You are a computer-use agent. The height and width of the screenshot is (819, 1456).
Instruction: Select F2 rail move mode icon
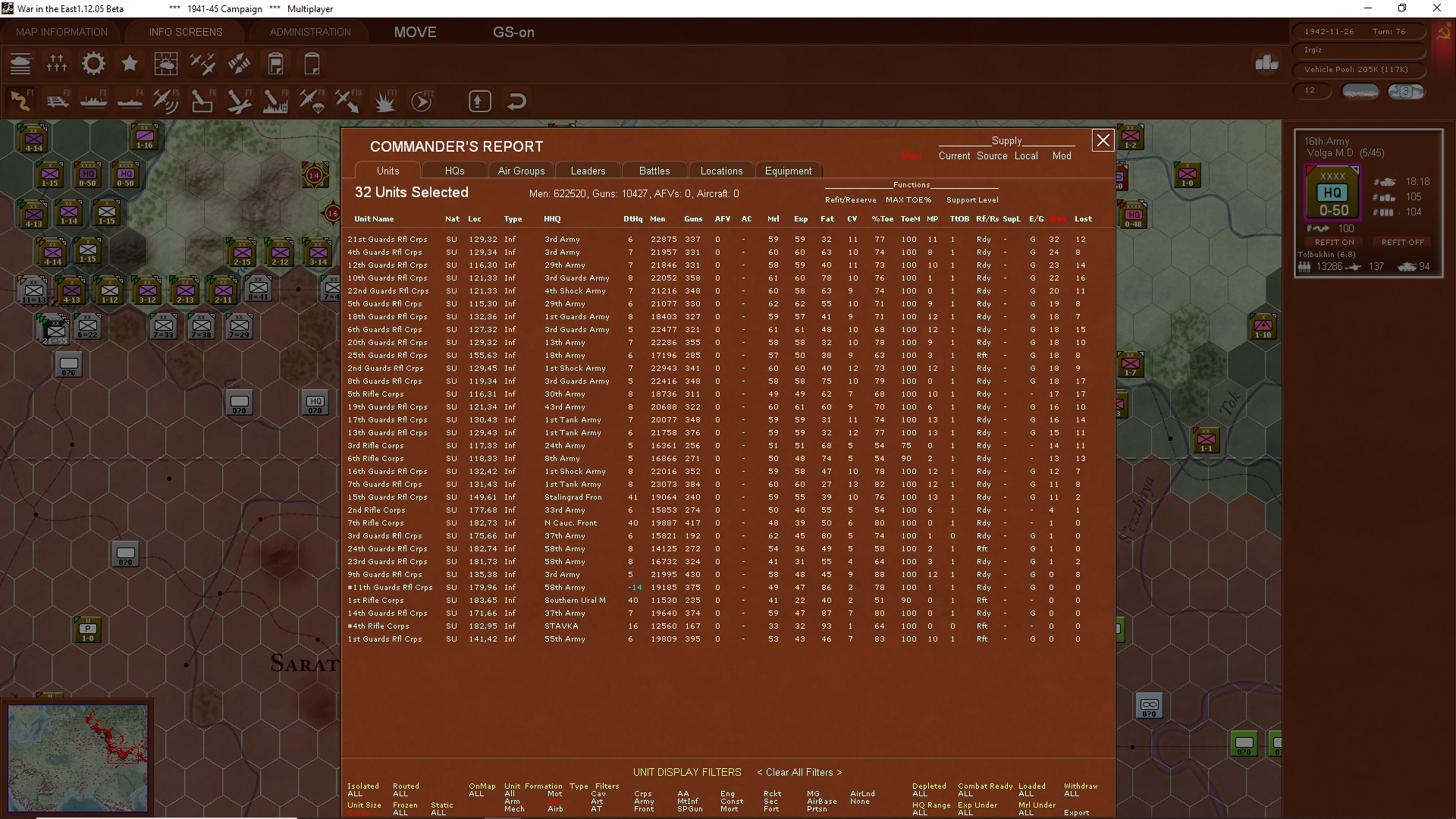click(57, 101)
